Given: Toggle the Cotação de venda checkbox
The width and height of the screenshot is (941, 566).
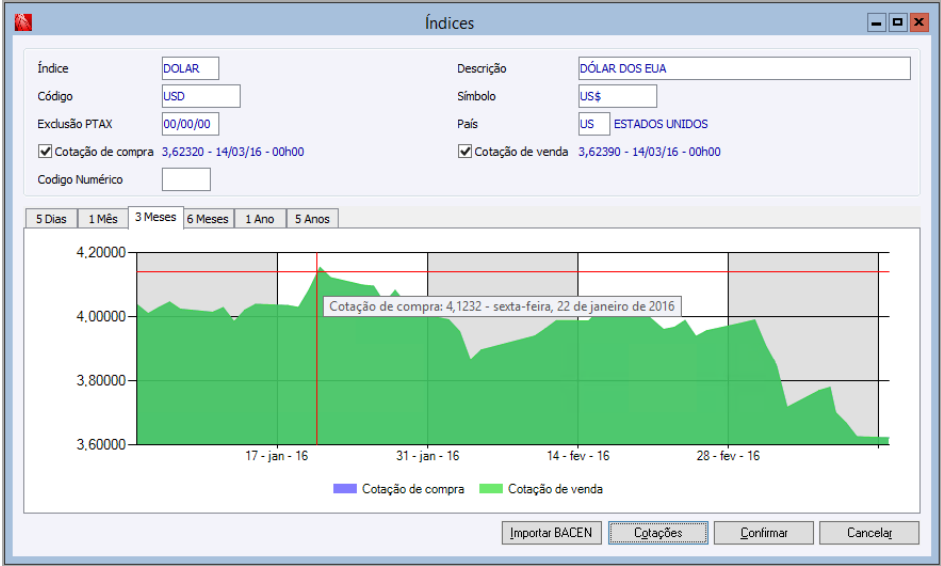Looking at the screenshot, I should [x=464, y=151].
